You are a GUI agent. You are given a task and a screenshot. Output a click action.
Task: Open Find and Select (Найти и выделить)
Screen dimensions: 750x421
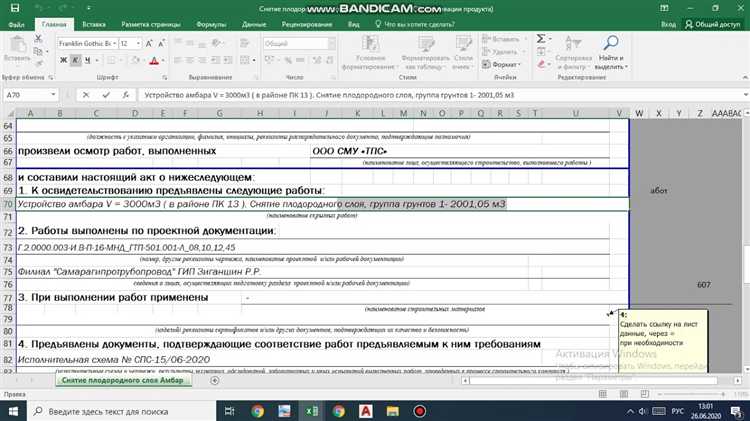point(611,52)
